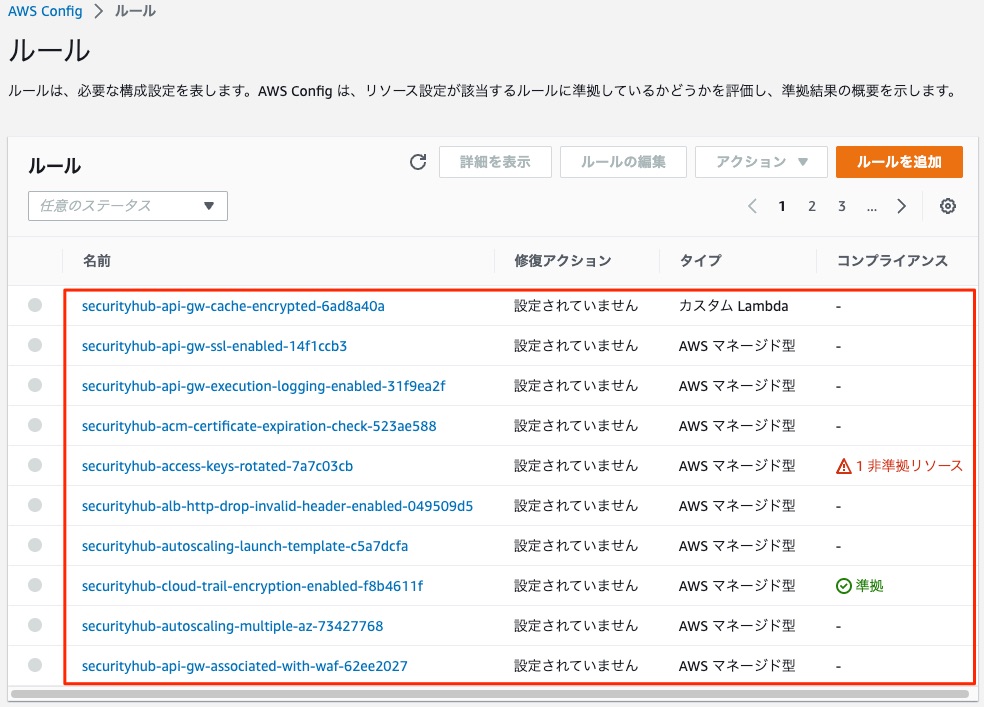Open securityhub-acm-certificate-expiration-check-523ae588 rule
This screenshot has width=984, height=707.
[x=259, y=426]
